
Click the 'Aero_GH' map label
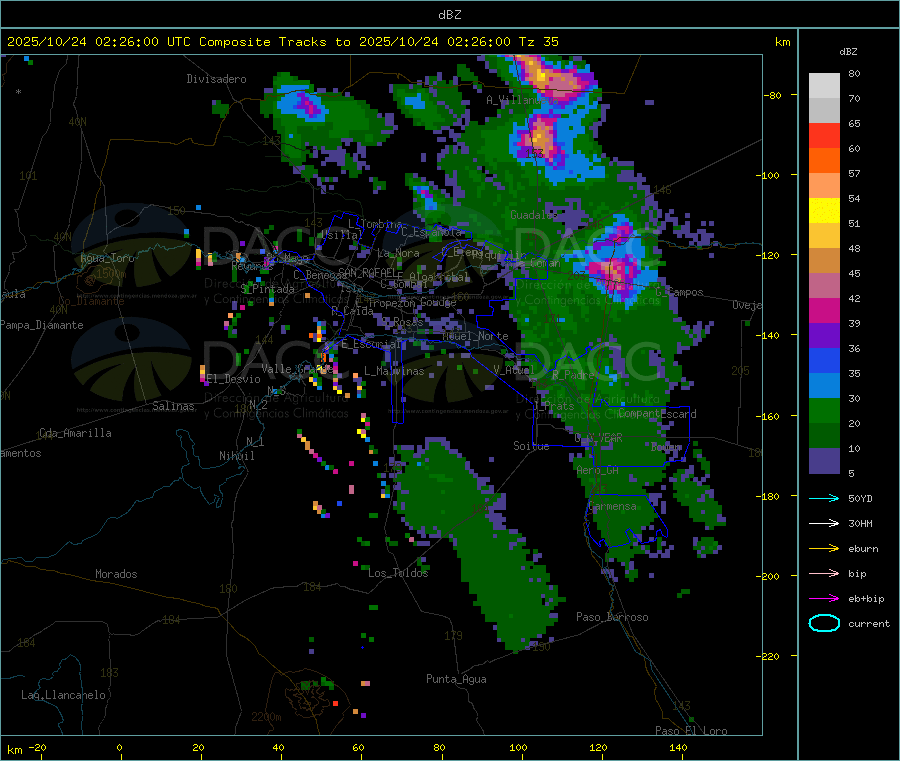[598, 470]
